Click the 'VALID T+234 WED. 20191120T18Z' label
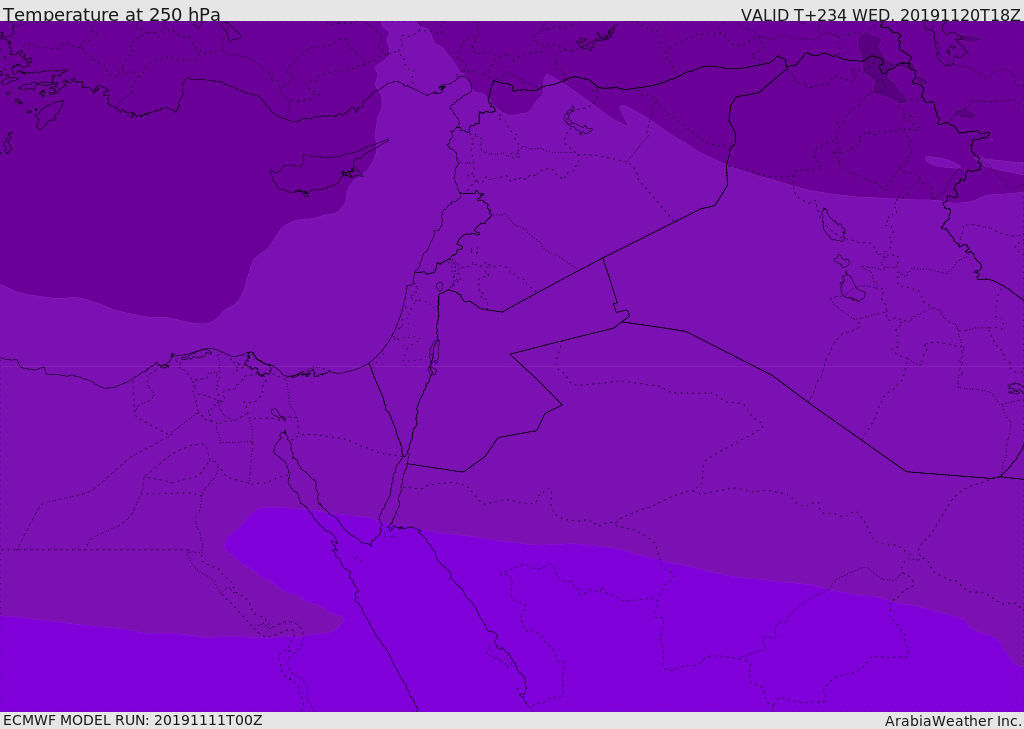This screenshot has width=1024, height=729. (880, 14)
